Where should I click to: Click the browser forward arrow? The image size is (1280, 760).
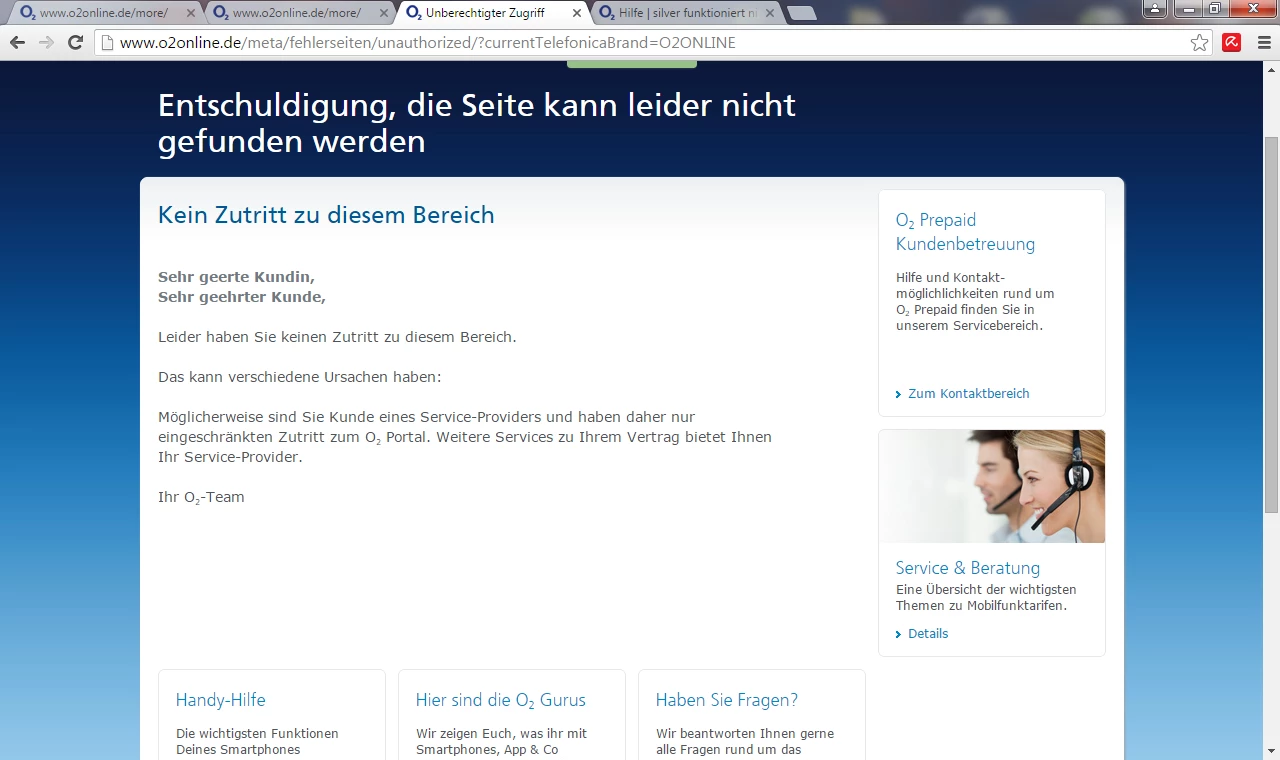point(46,43)
